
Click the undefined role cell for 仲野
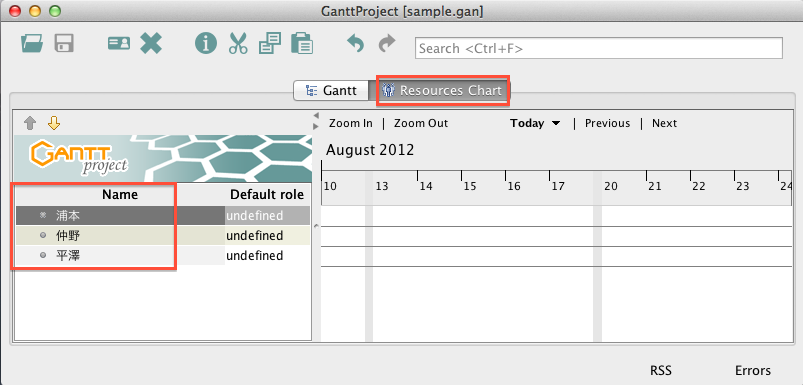tap(267, 236)
